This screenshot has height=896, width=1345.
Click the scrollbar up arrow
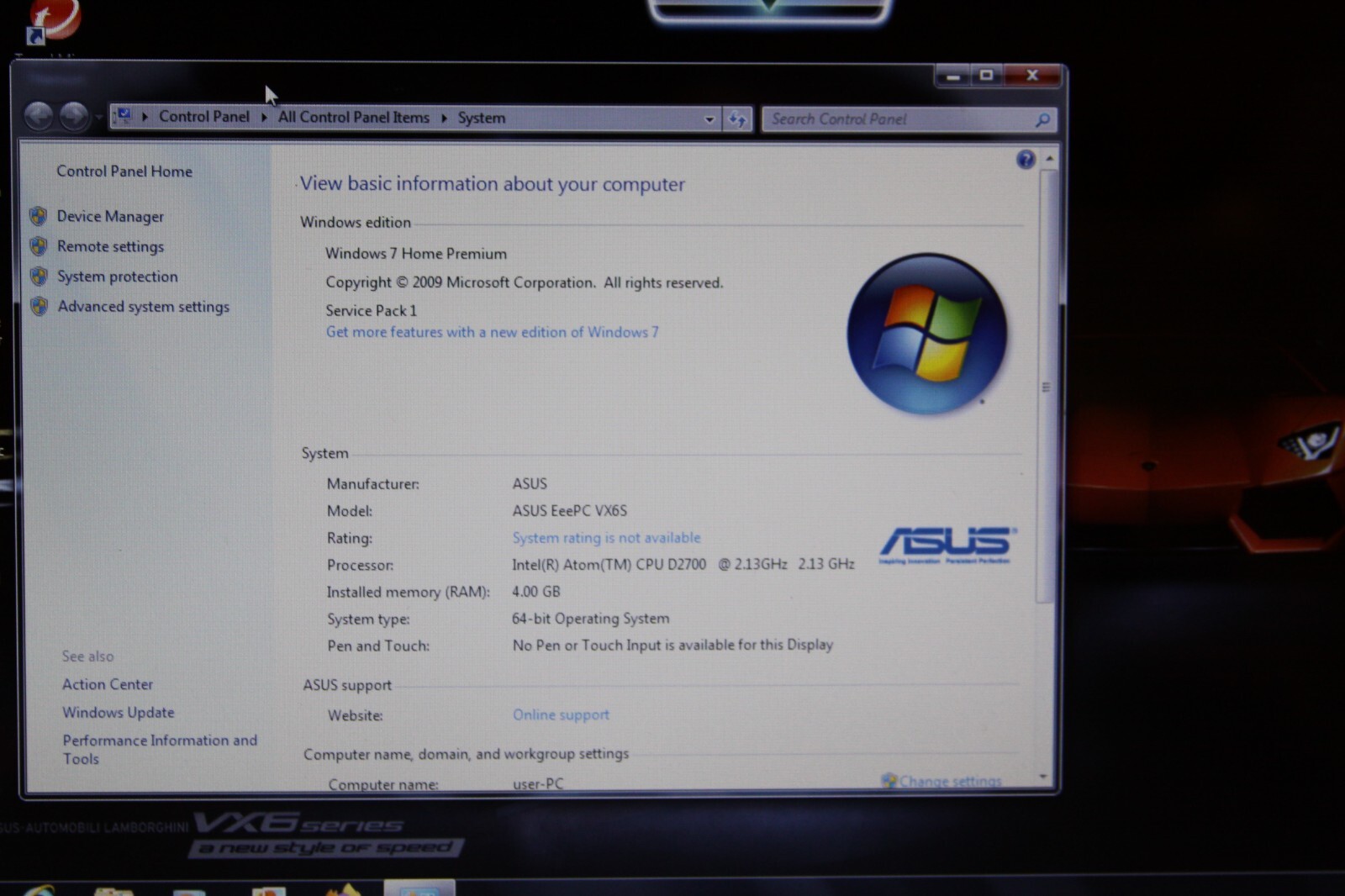pyautogui.click(x=1049, y=158)
